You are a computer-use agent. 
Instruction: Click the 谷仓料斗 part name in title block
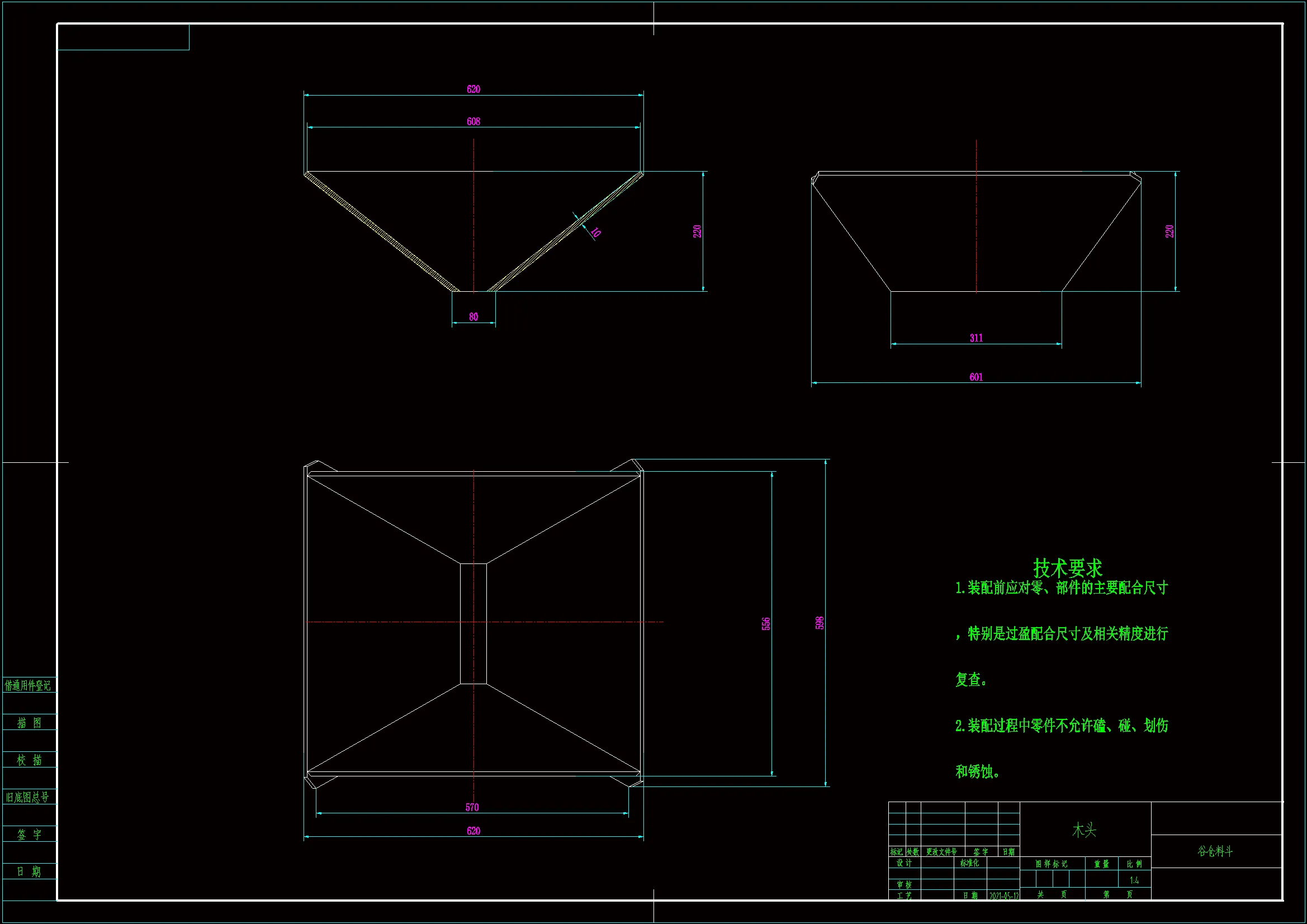pos(1215,851)
